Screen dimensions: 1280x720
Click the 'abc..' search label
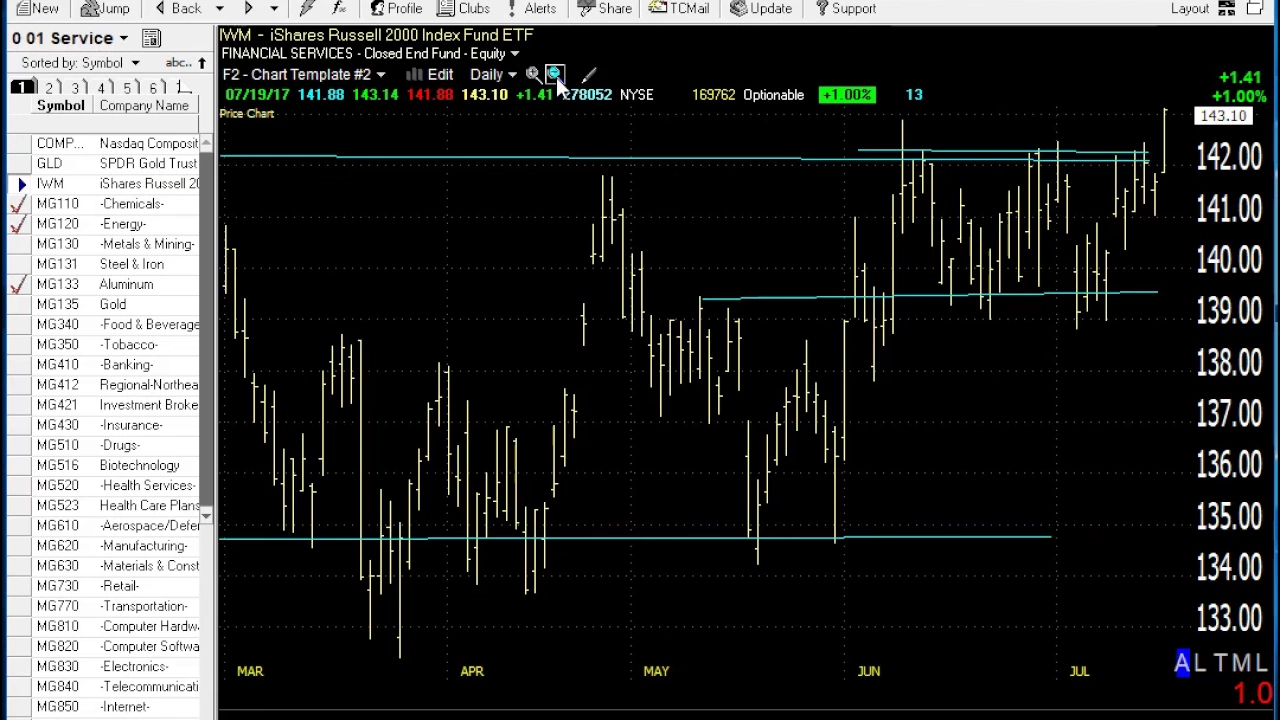[178, 63]
